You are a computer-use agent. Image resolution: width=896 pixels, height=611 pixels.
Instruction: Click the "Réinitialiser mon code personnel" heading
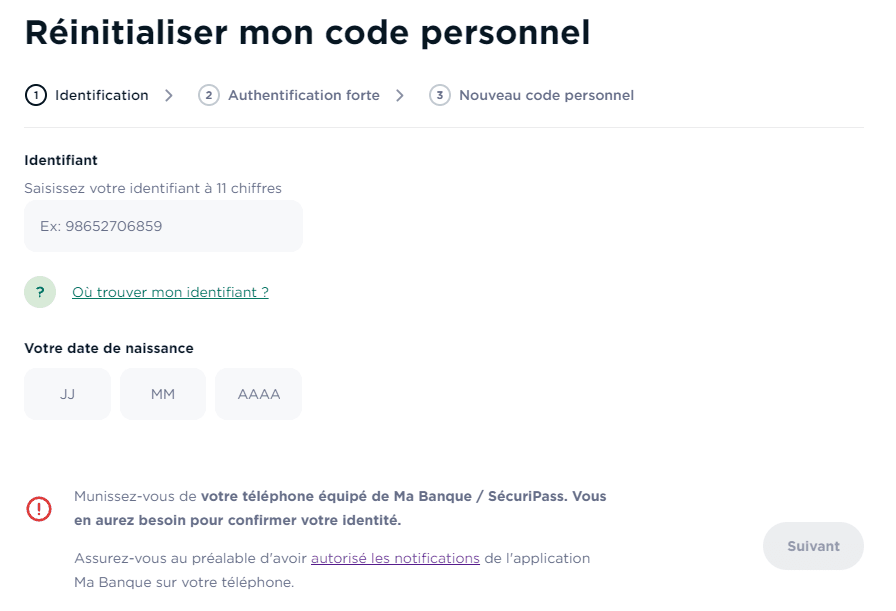pos(307,32)
